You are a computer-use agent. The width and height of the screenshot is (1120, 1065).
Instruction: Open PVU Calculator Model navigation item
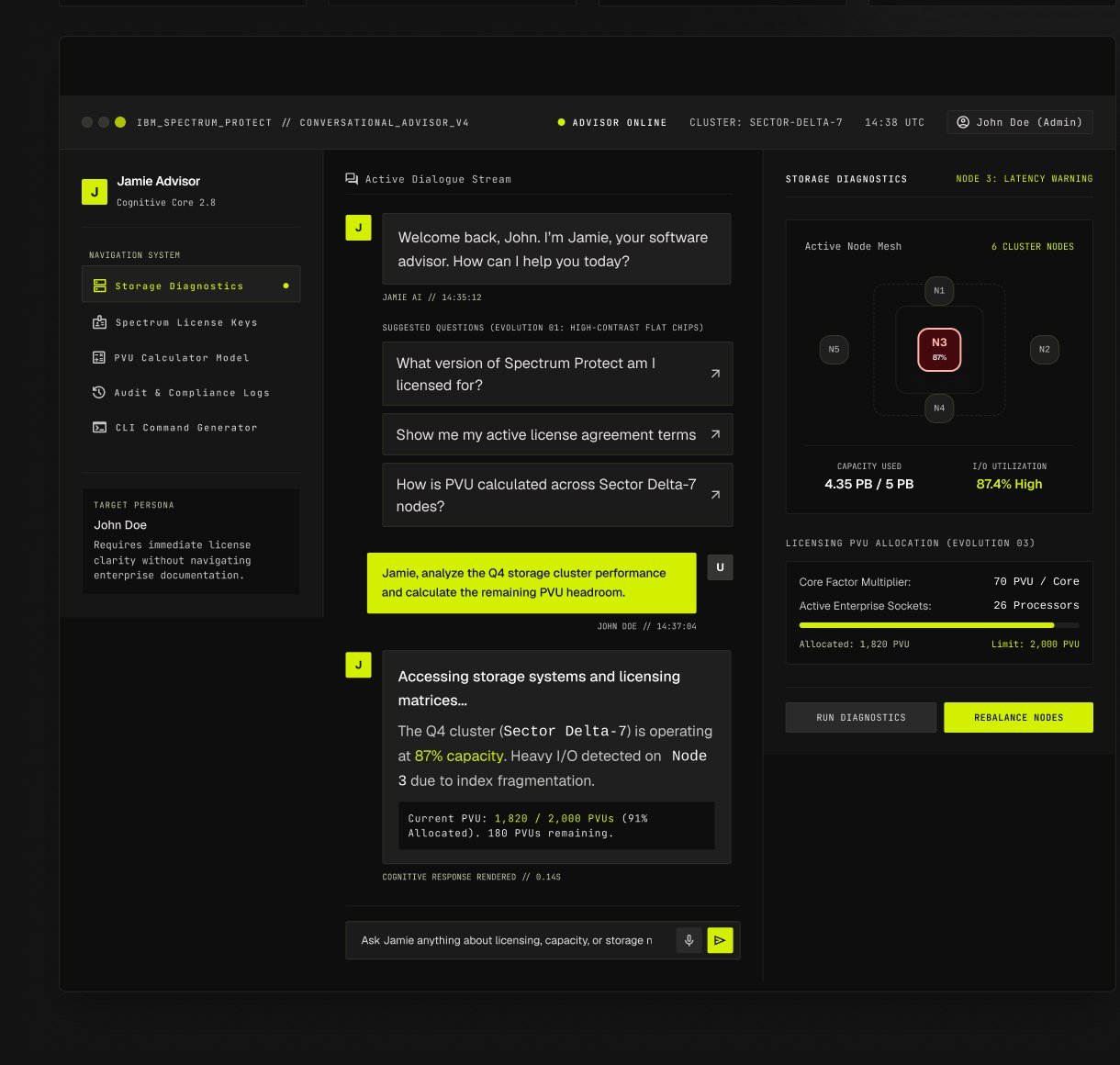(x=191, y=357)
